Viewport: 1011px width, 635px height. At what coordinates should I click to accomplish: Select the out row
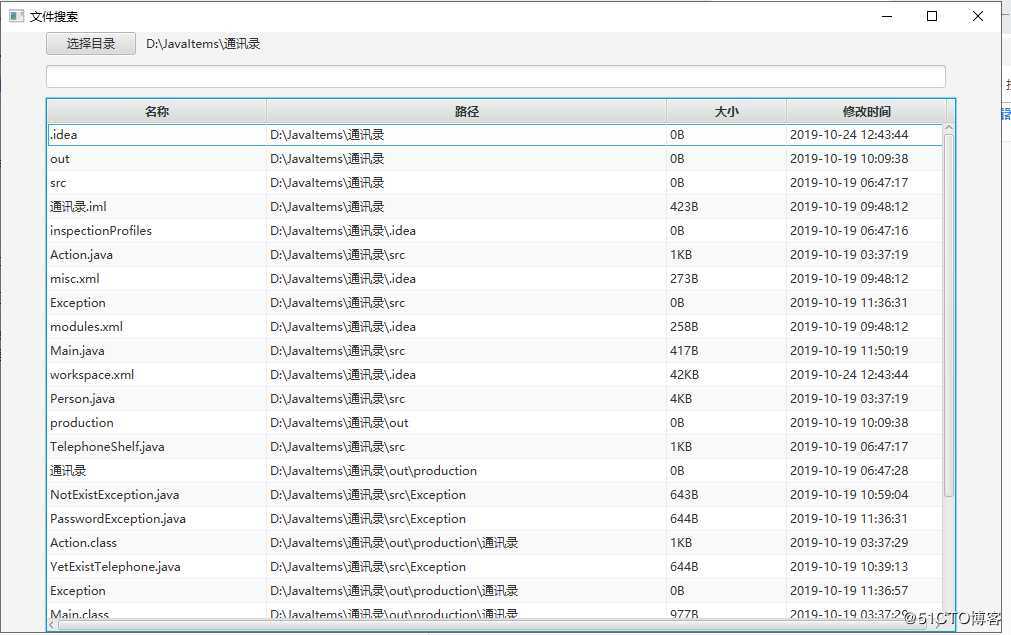[495, 159]
